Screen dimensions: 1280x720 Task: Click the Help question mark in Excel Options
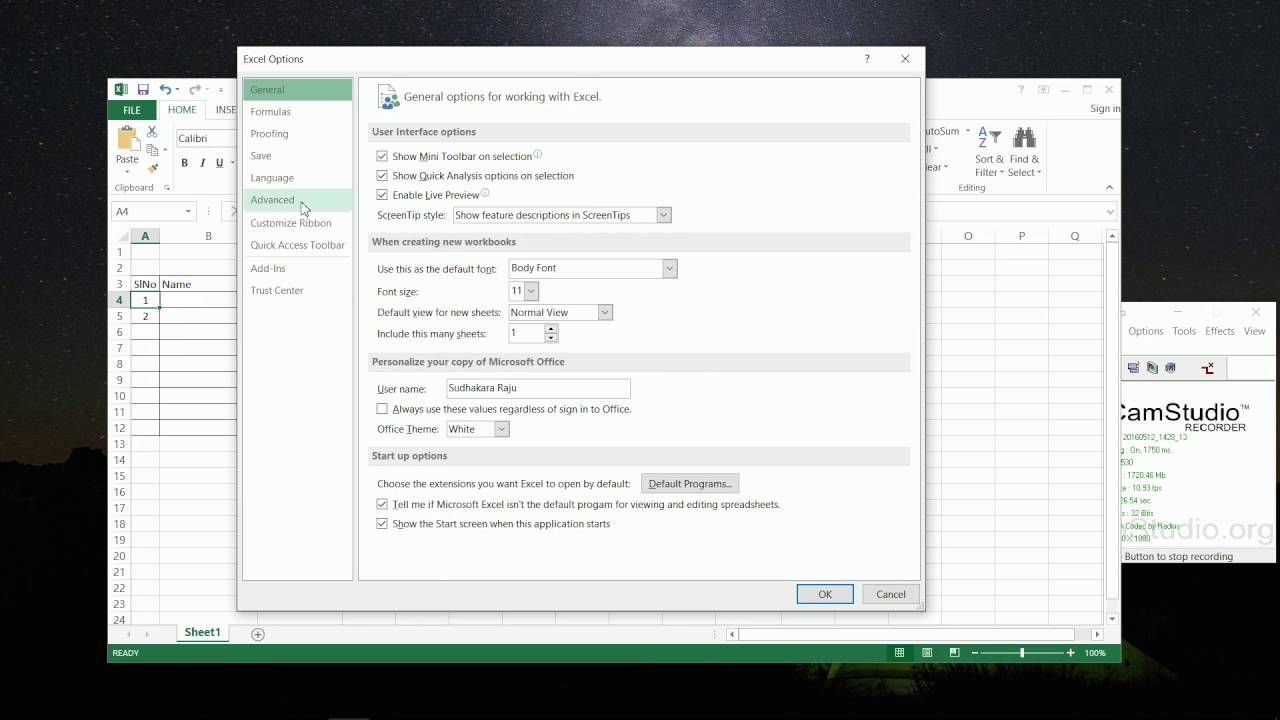pyautogui.click(x=867, y=59)
